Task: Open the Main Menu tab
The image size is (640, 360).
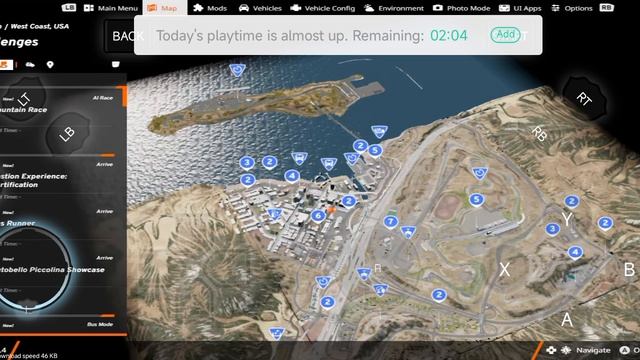Action: click(x=111, y=8)
